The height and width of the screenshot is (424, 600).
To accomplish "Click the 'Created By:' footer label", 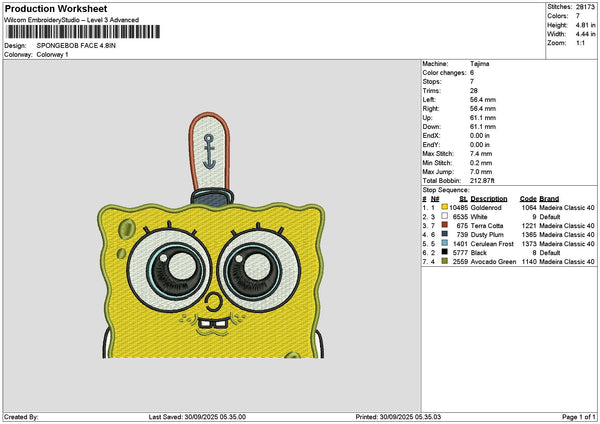I will pos(21,417).
